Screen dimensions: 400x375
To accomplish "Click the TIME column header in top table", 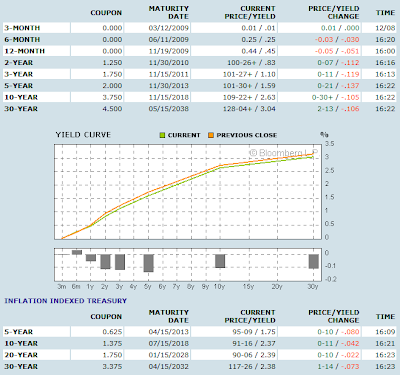I will click(x=385, y=13).
